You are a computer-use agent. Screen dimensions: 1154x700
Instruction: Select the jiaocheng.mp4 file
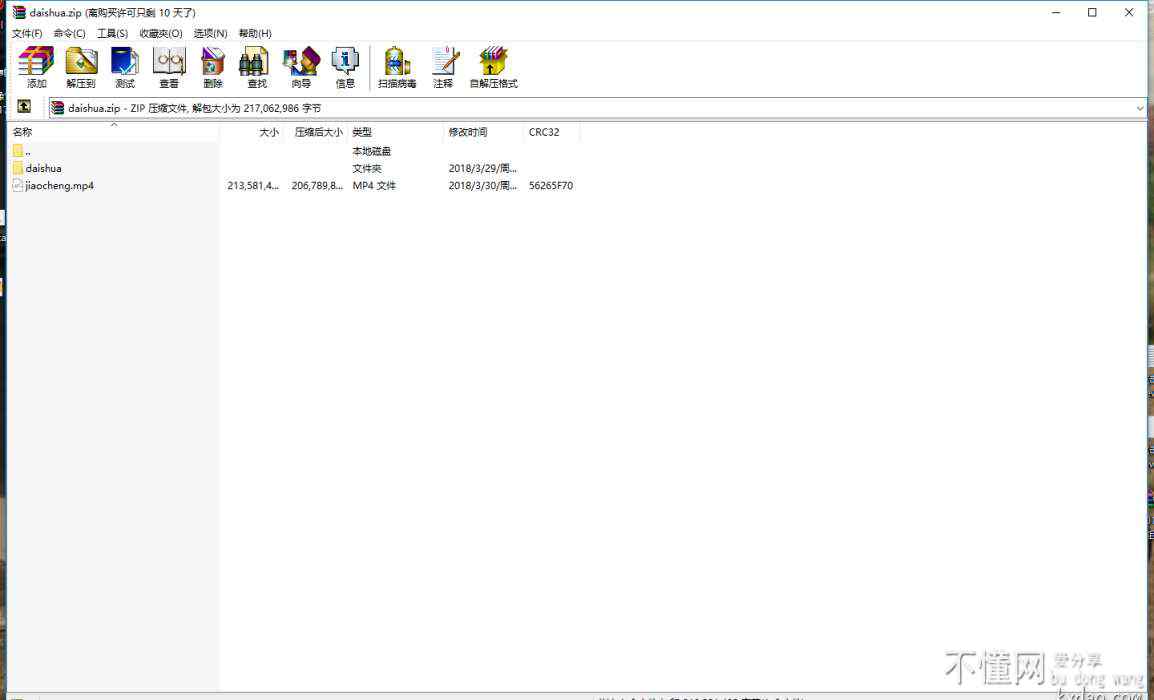(59, 185)
